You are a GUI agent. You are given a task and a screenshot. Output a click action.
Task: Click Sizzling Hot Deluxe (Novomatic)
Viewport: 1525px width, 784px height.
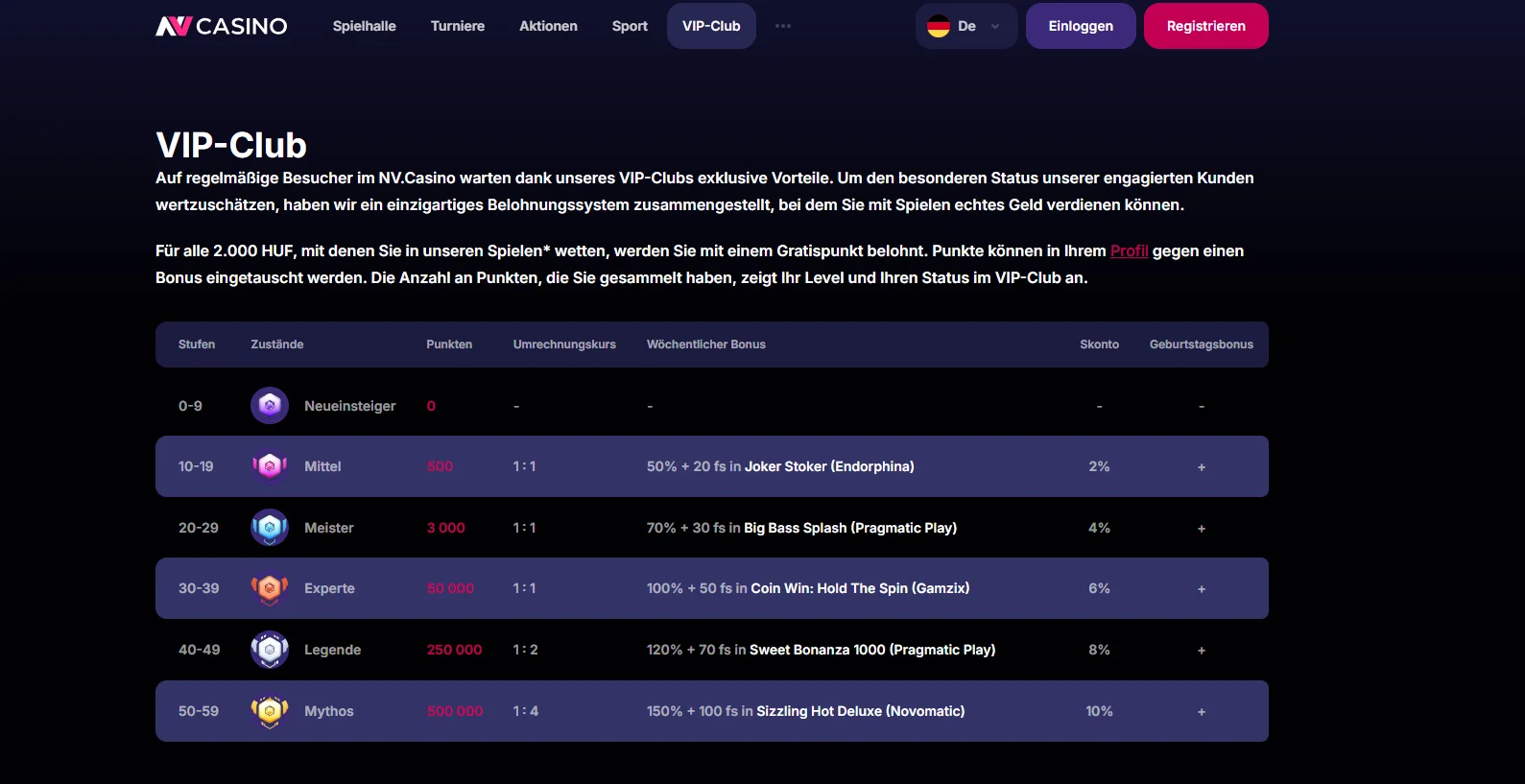click(861, 711)
